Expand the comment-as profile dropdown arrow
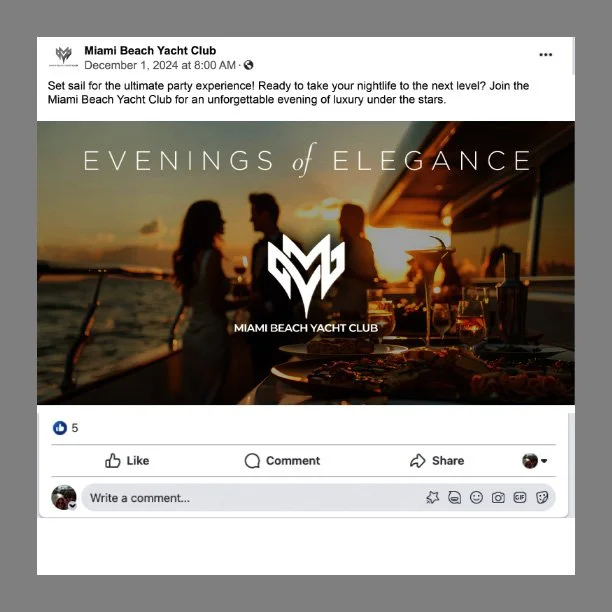Screen dimensions: 612x612 (x=544, y=461)
